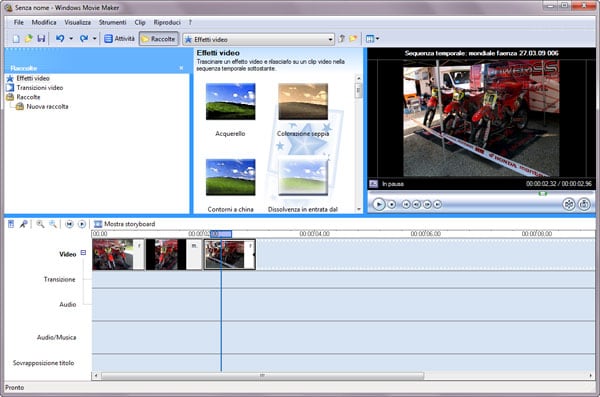This screenshot has height=397, width=600.
Task: Select Effetti video in the collections tree
Action: click(x=28, y=78)
